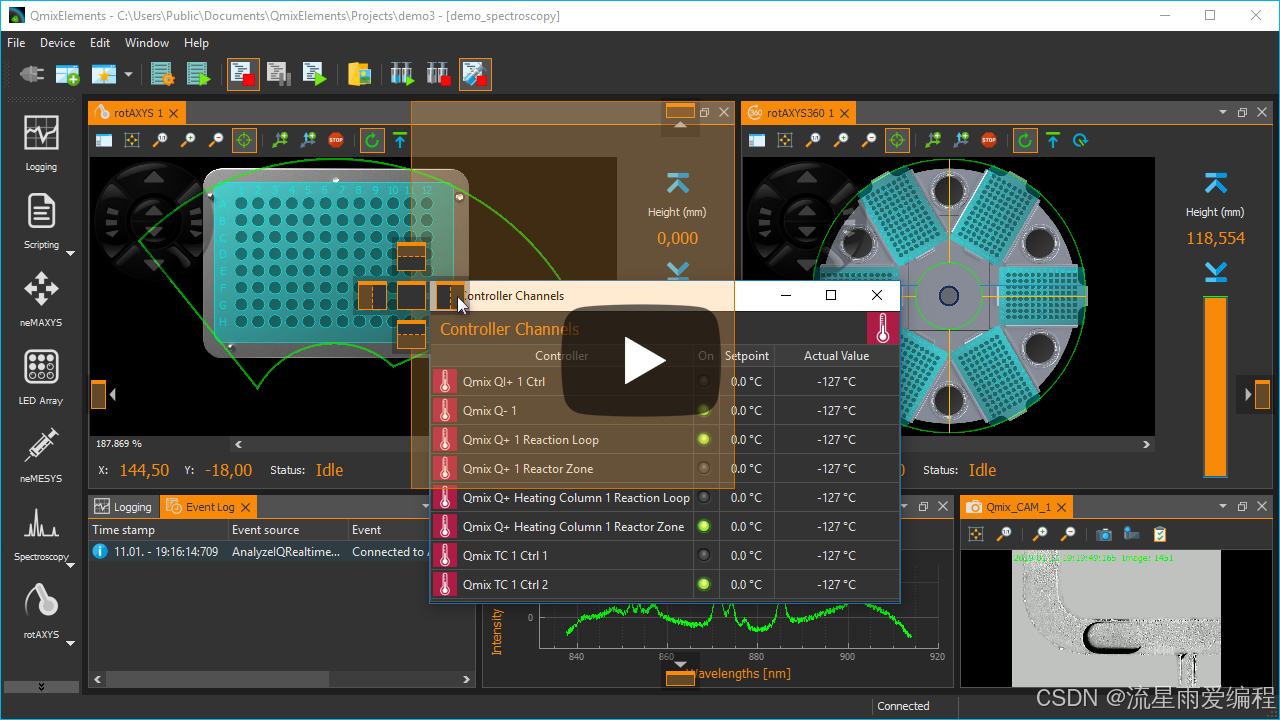Image resolution: width=1280 pixels, height=720 pixels.
Task: Toggle On LED for Qmix Q+ 1 Reaction Loop
Action: point(704,439)
